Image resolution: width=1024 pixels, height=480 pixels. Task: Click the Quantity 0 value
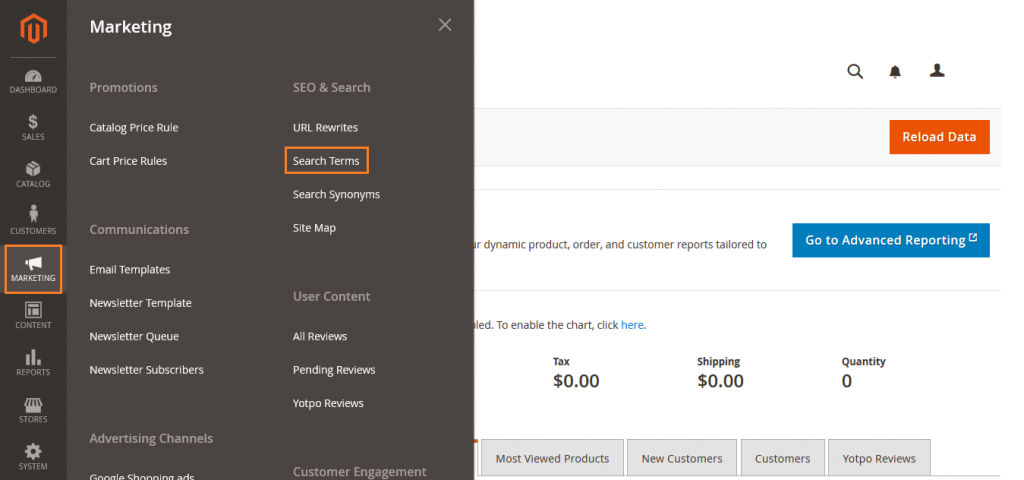847,381
